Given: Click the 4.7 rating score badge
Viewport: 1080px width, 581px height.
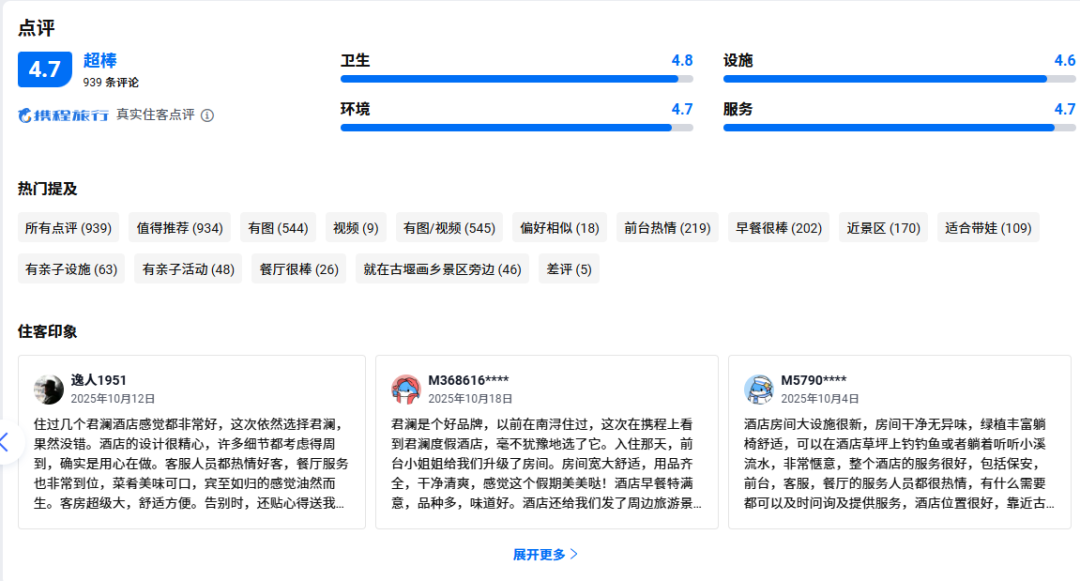Looking at the screenshot, I should (x=44, y=69).
